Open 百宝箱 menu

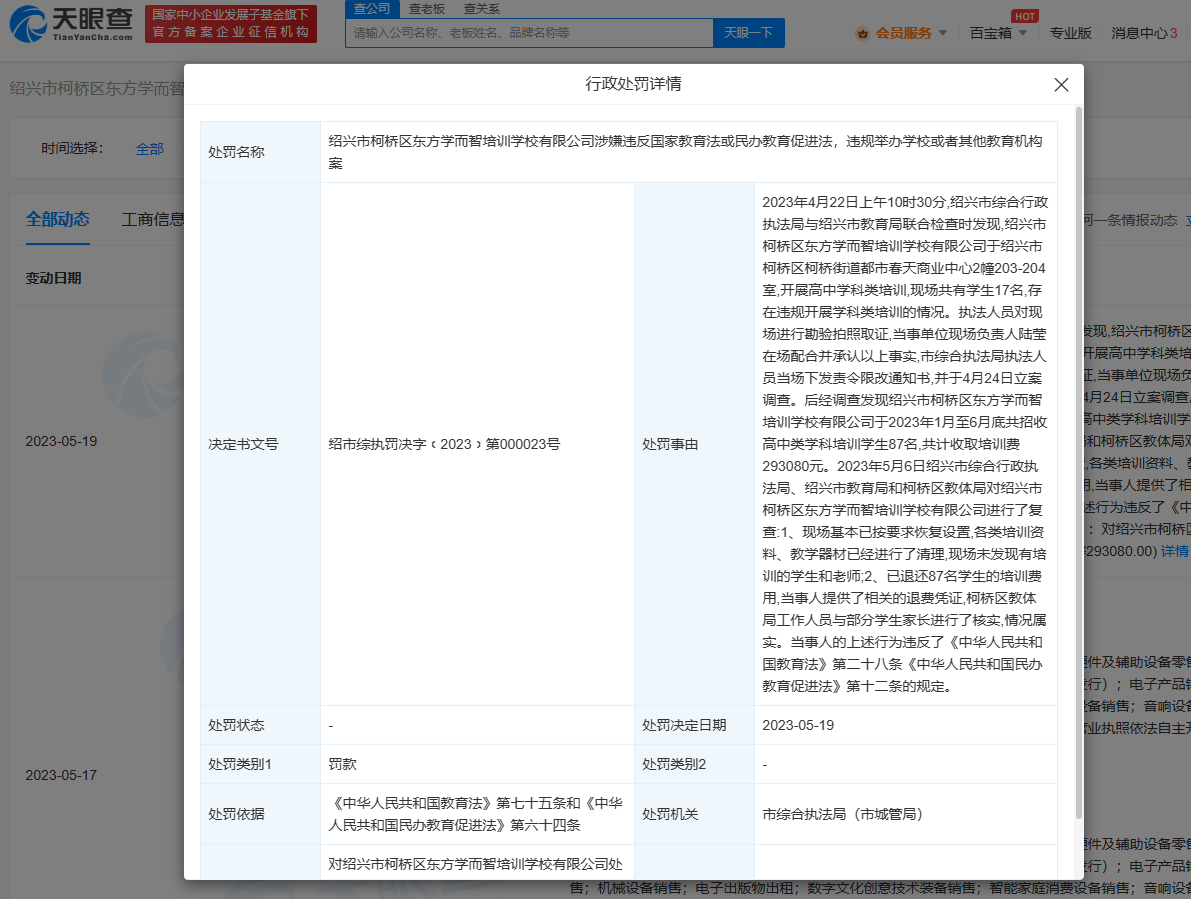pyautogui.click(x=990, y=33)
